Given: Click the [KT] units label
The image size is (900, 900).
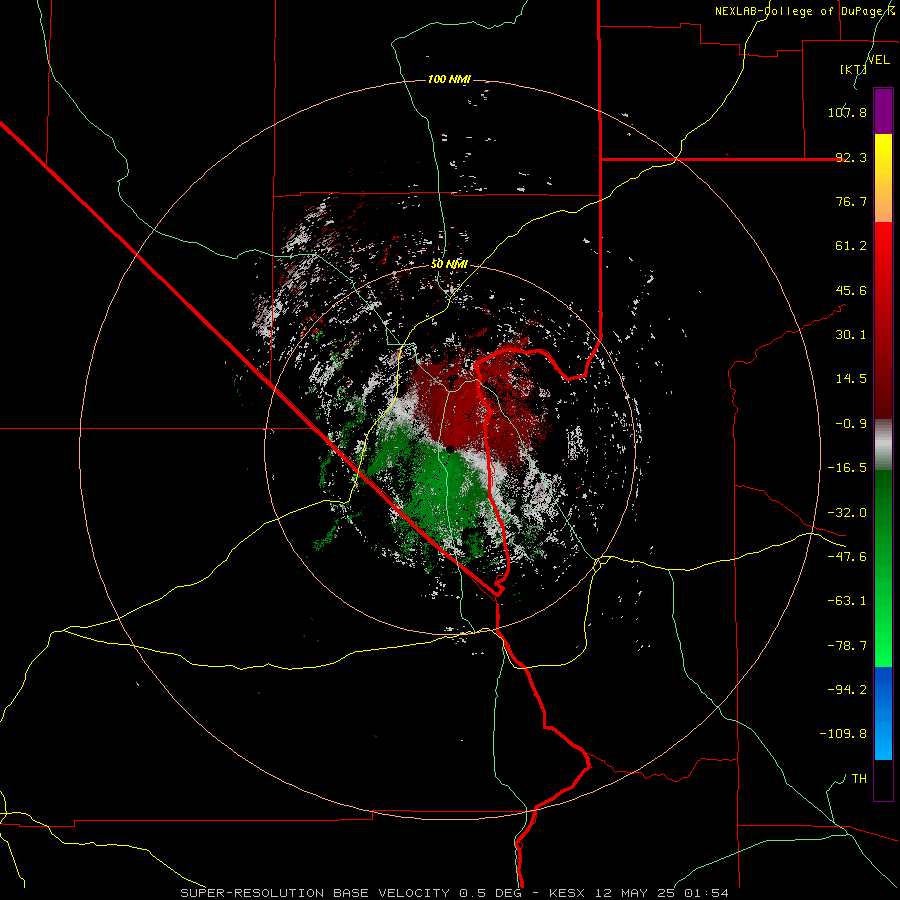Looking at the screenshot, I should [854, 69].
